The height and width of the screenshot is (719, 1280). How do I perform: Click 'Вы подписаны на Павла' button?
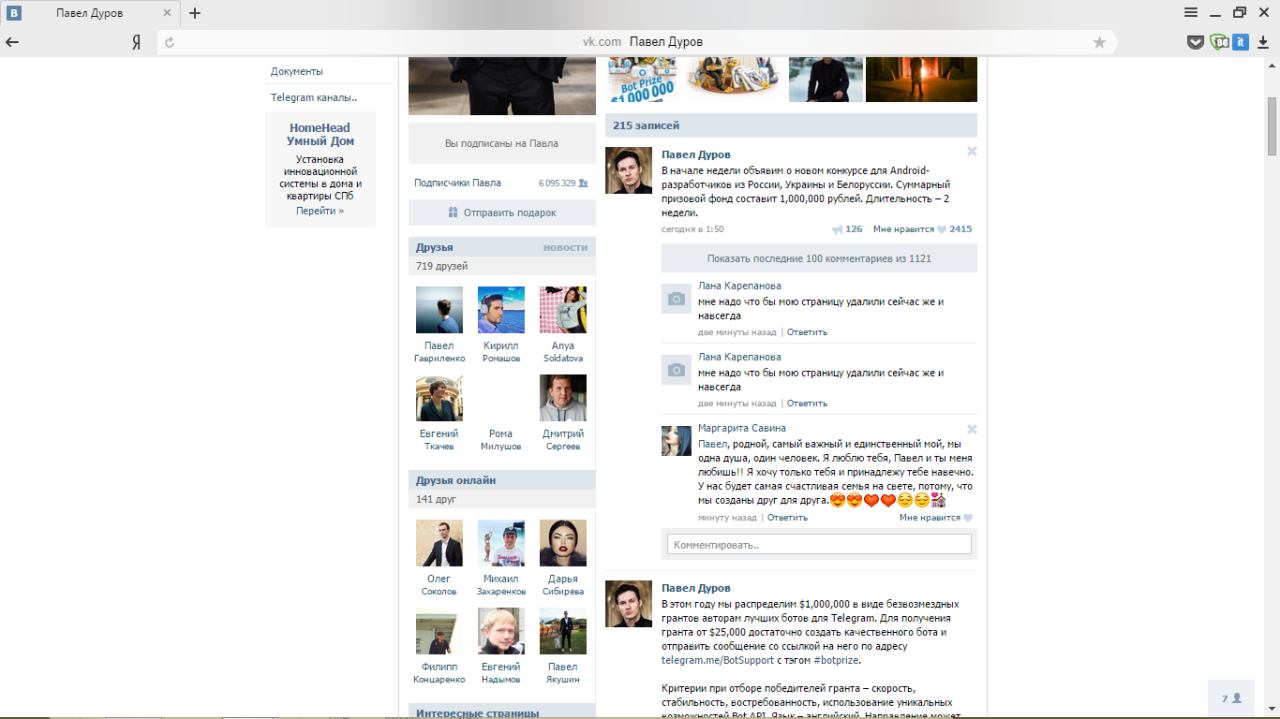point(502,143)
